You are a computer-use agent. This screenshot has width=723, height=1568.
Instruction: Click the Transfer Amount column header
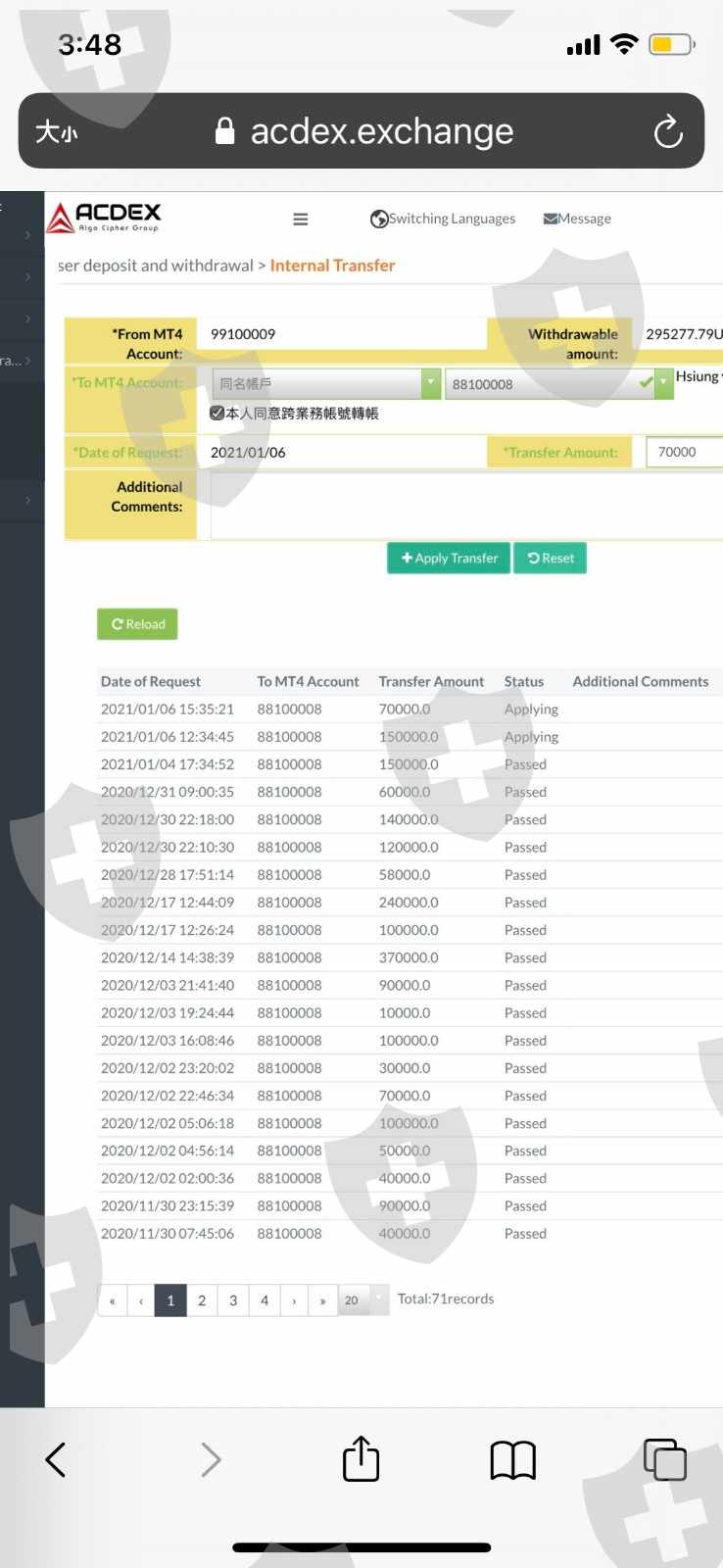click(431, 682)
